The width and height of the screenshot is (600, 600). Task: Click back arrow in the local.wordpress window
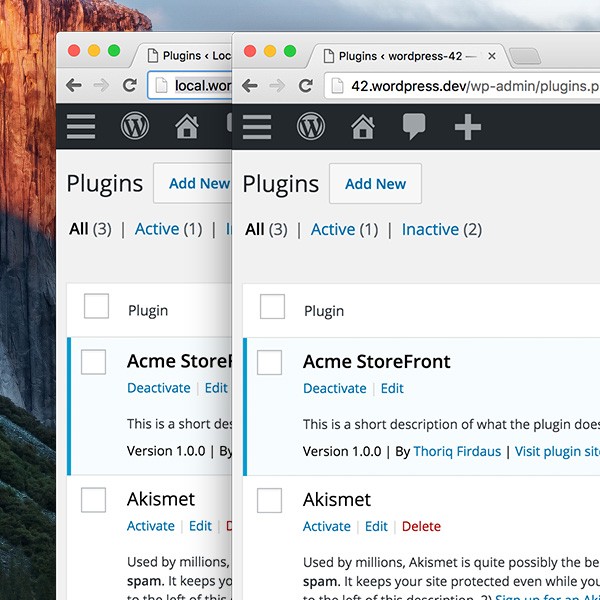74,85
